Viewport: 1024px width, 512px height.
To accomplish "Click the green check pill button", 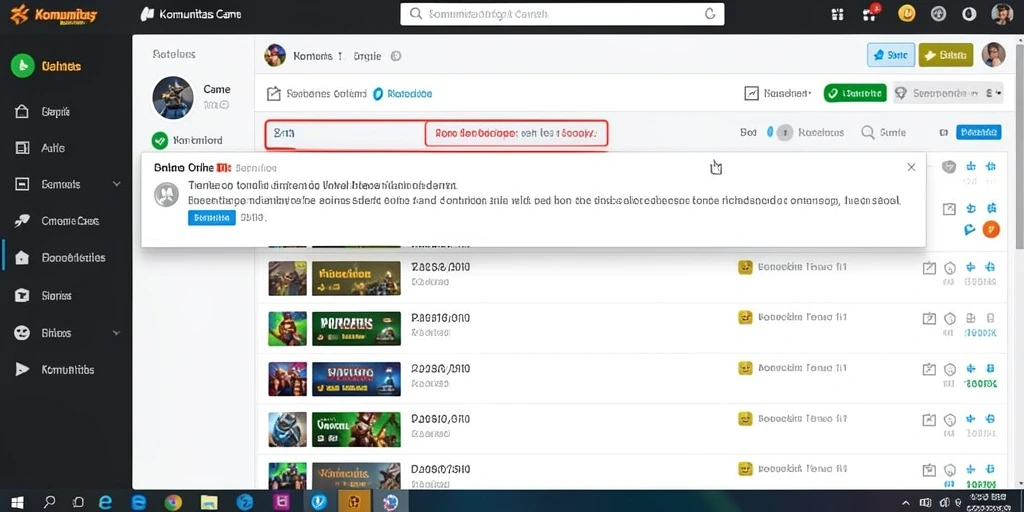I will tap(855, 93).
